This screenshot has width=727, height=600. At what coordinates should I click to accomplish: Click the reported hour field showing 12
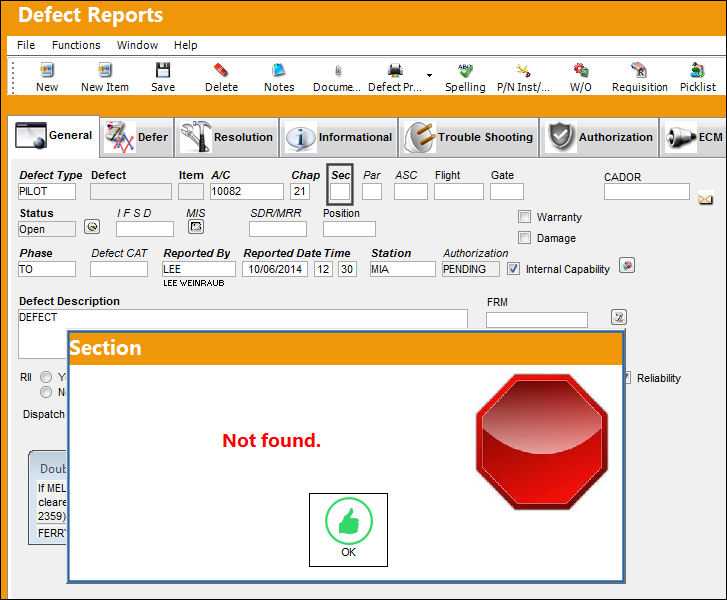coord(323,269)
